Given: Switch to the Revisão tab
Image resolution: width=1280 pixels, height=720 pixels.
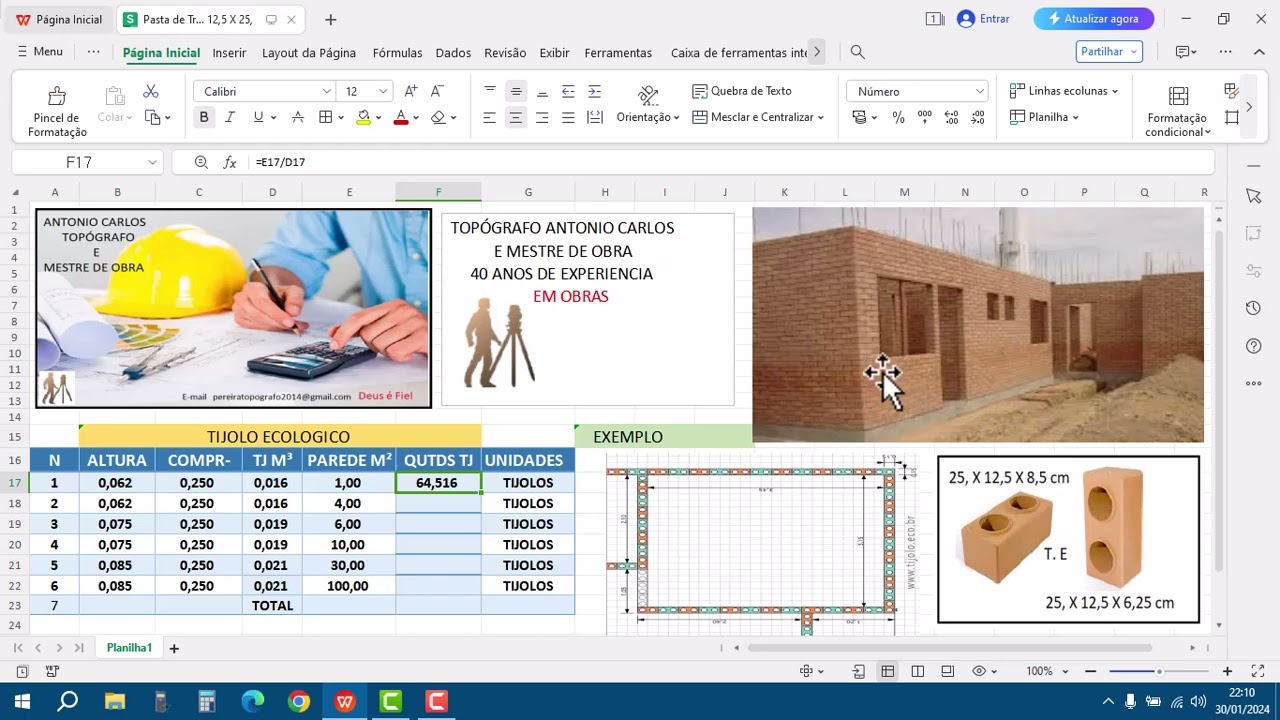Looking at the screenshot, I should click(x=505, y=53).
